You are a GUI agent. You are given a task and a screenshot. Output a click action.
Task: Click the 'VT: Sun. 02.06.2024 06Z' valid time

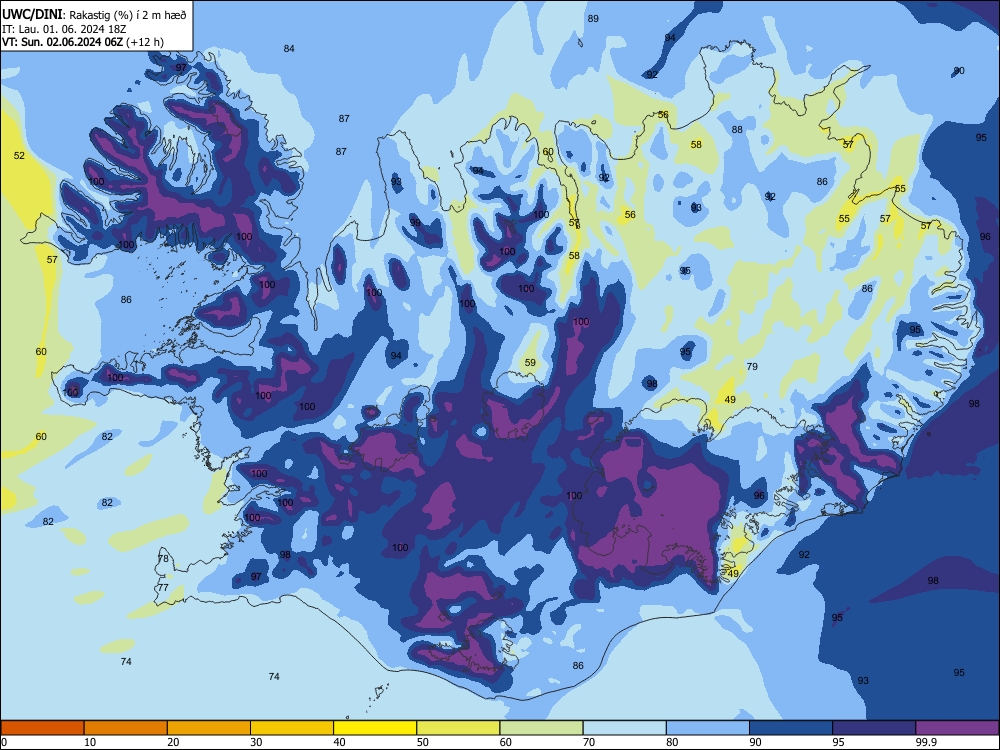click(x=62, y=42)
